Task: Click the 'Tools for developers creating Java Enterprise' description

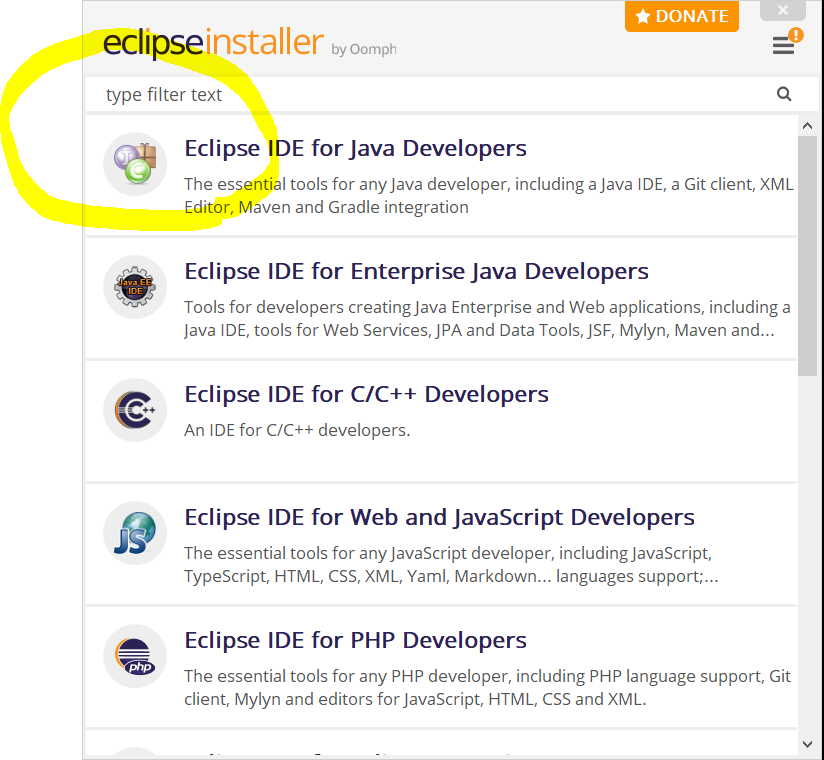Action: tap(487, 319)
